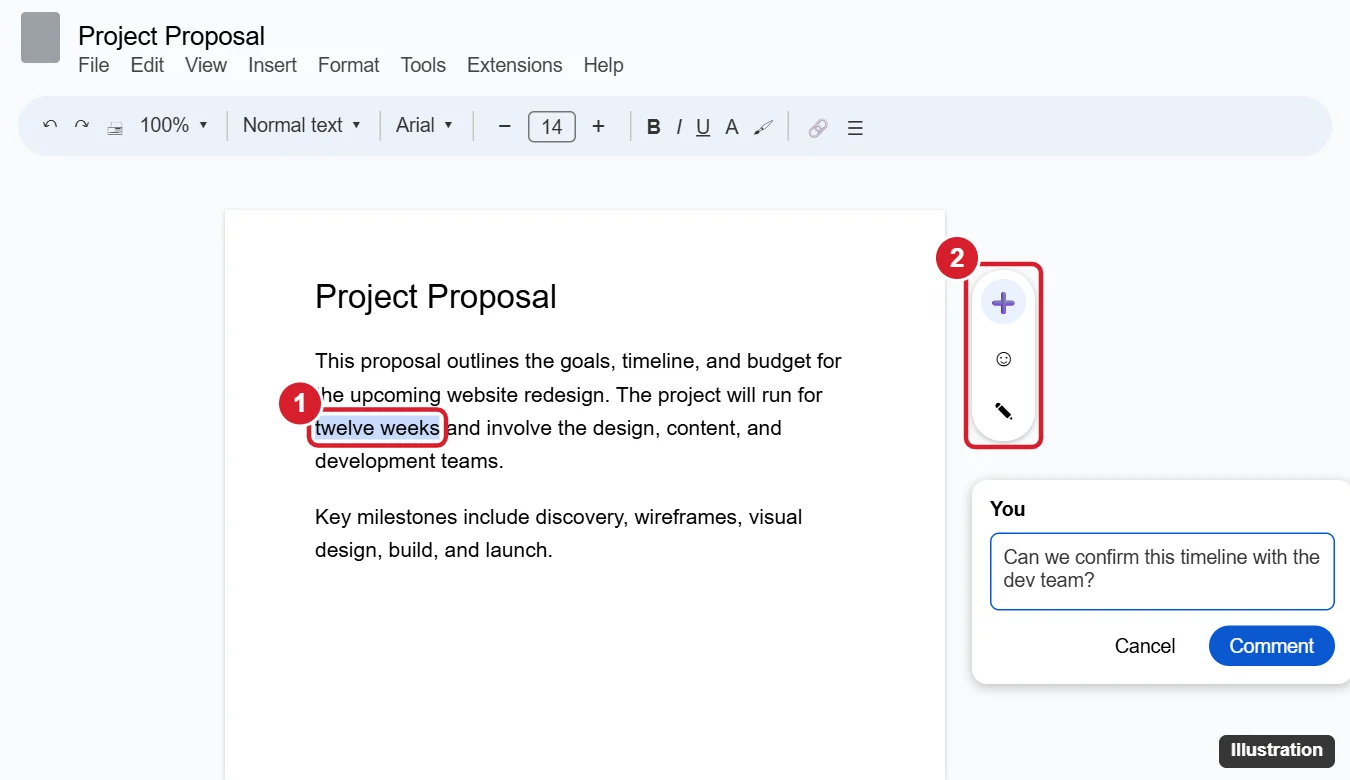This screenshot has width=1350, height=780.
Task: Click the "development teams." line
Action: tap(409, 461)
